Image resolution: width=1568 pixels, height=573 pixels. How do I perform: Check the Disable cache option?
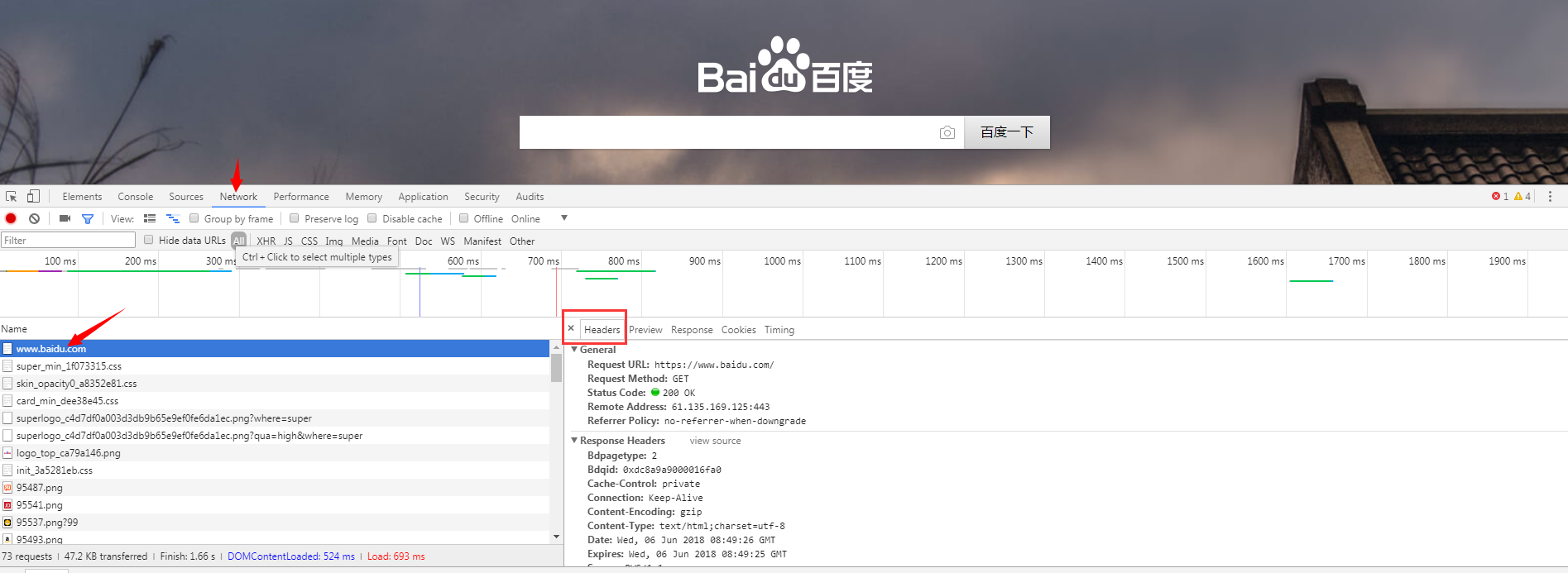(372, 218)
